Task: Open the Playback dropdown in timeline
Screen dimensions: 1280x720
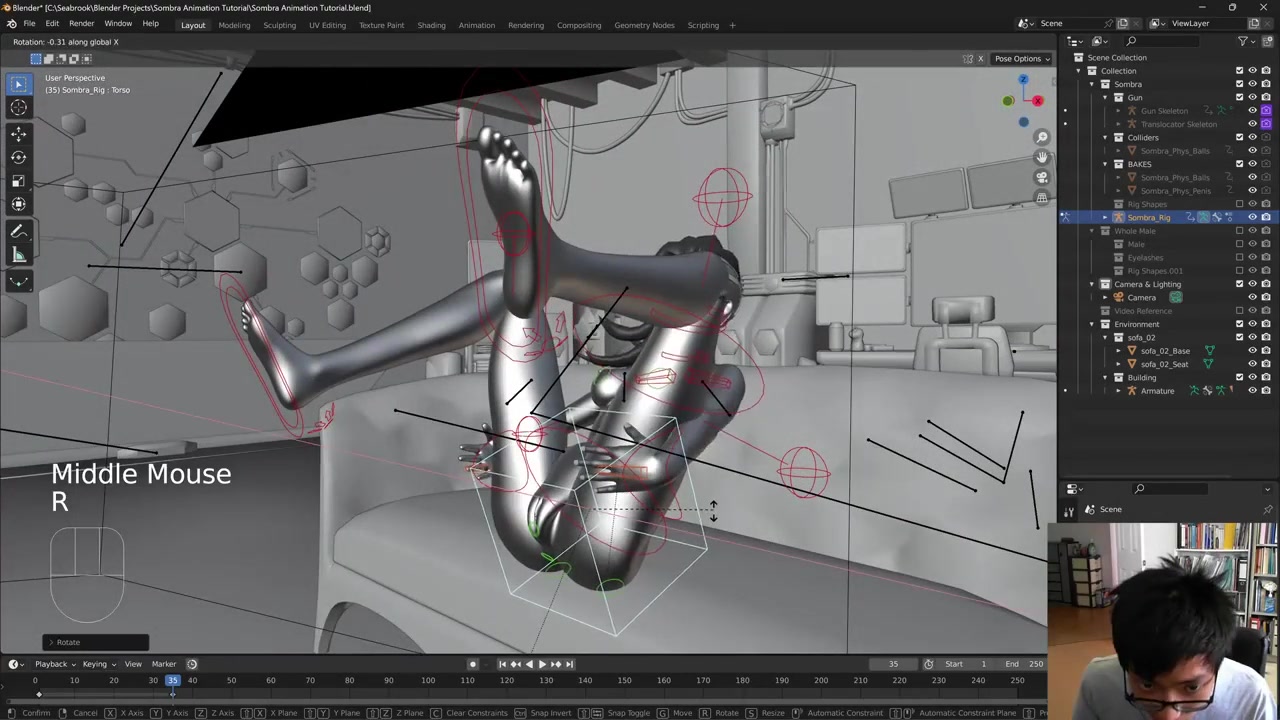Action: tap(55, 664)
